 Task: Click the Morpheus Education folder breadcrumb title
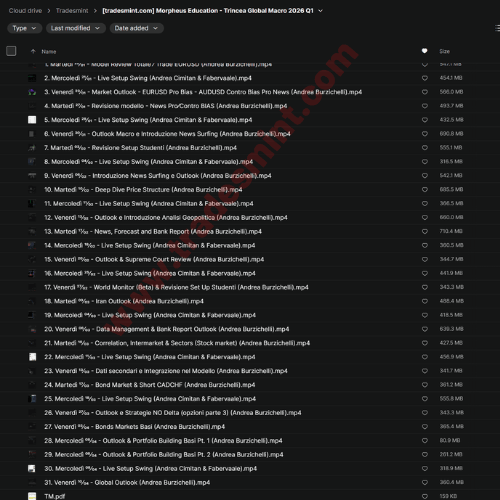point(208,11)
